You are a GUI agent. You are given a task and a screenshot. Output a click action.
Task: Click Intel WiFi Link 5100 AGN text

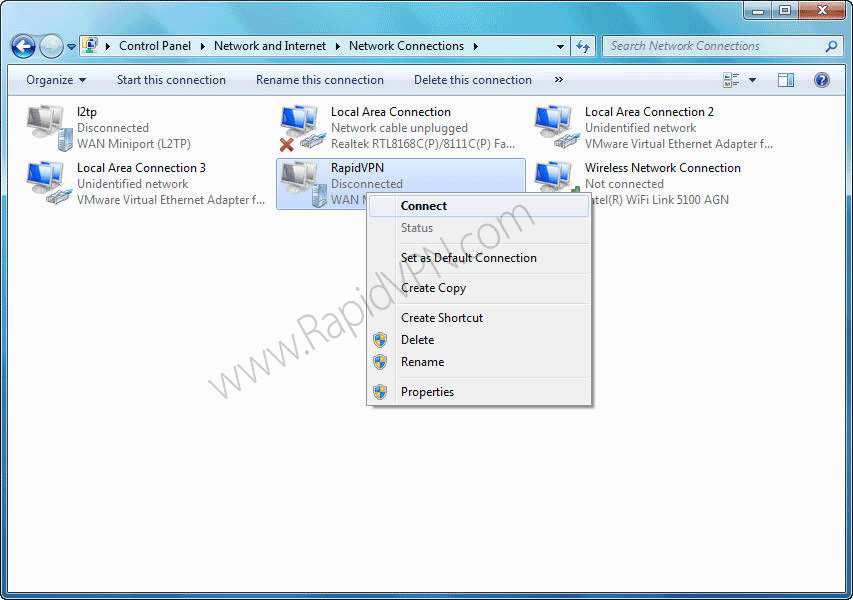pyautogui.click(x=660, y=200)
